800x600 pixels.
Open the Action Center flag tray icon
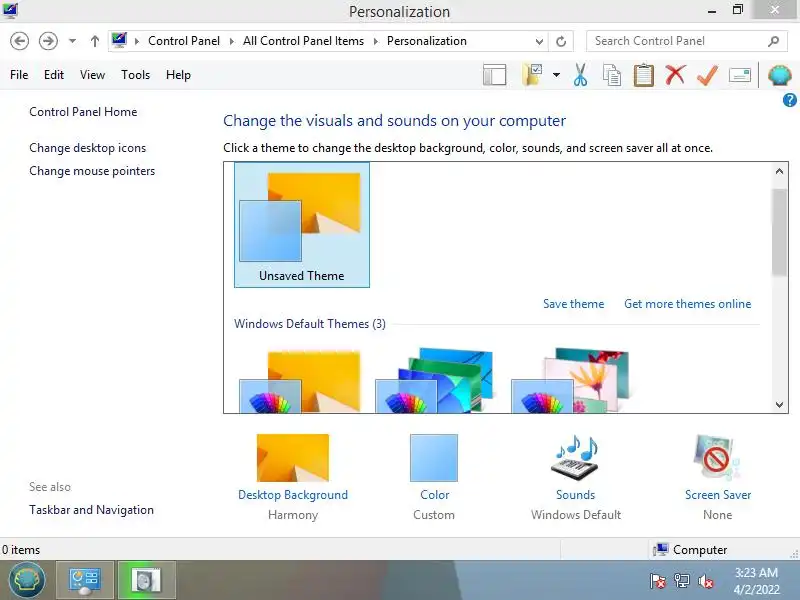(x=658, y=581)
